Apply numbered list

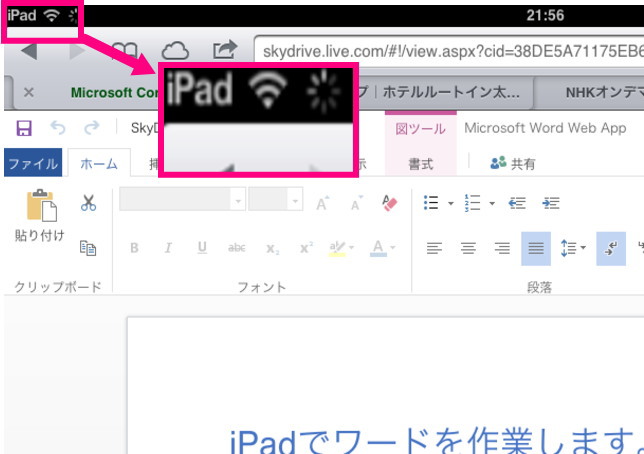(472, 203)
